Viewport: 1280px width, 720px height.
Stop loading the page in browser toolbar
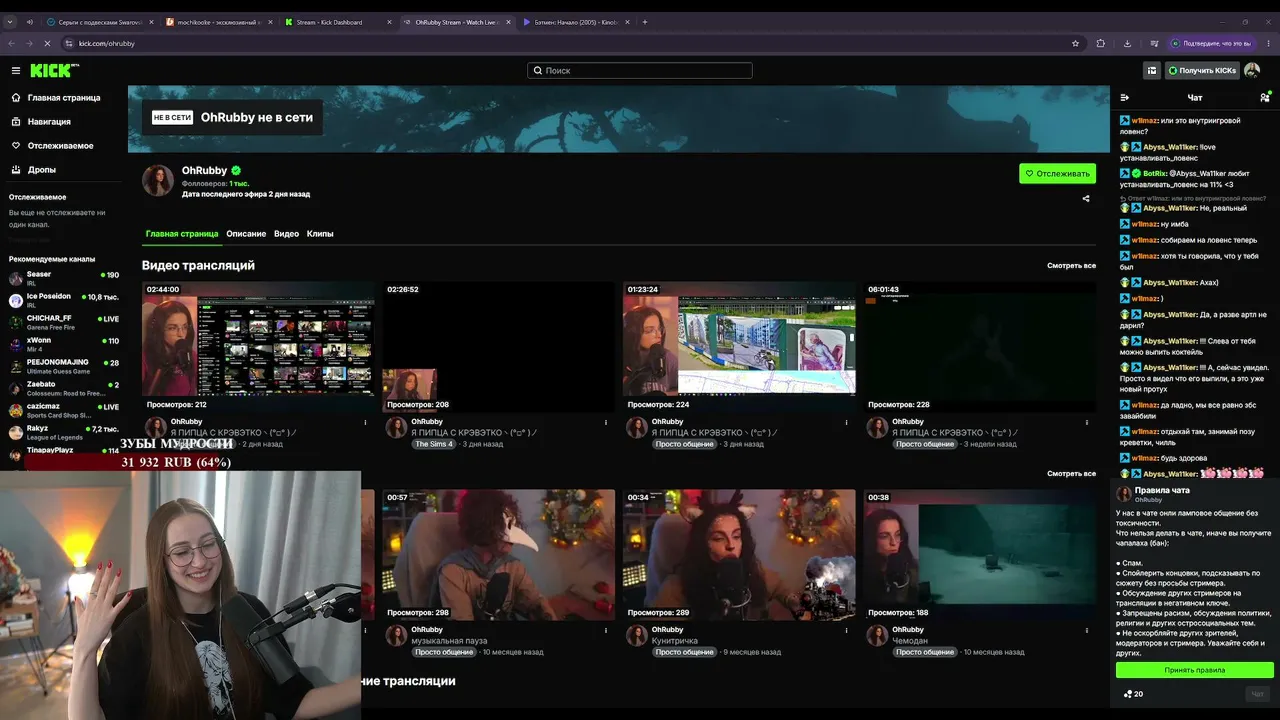pyautogui.click(x=47, y=43)
